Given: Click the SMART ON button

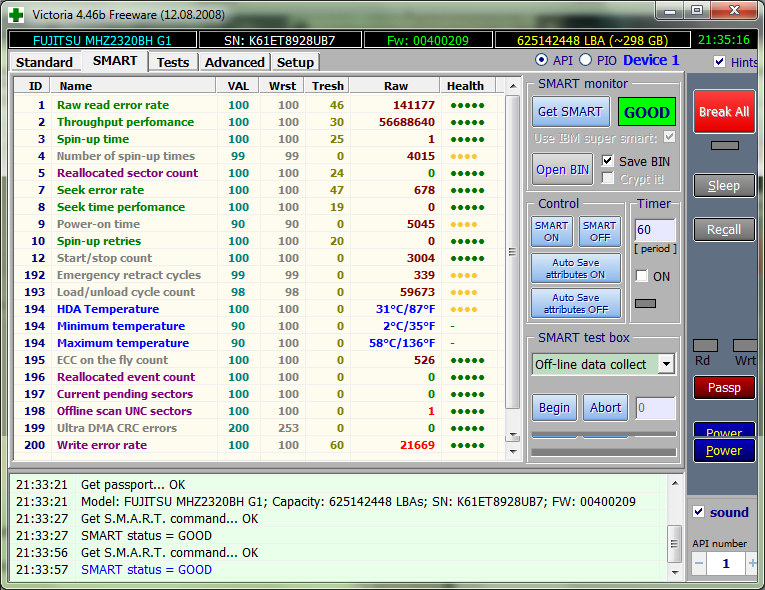Looking at the screenshot, I should [551, 231].
